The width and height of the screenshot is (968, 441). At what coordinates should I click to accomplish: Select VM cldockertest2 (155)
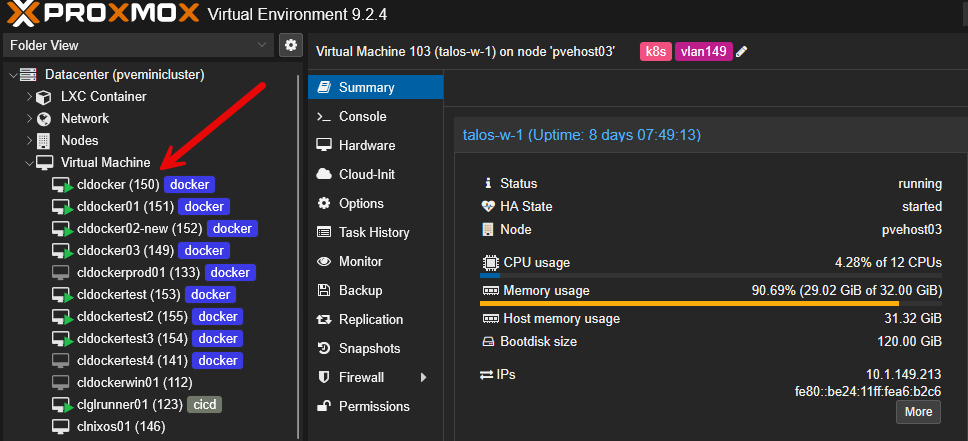tap(132, 317)
